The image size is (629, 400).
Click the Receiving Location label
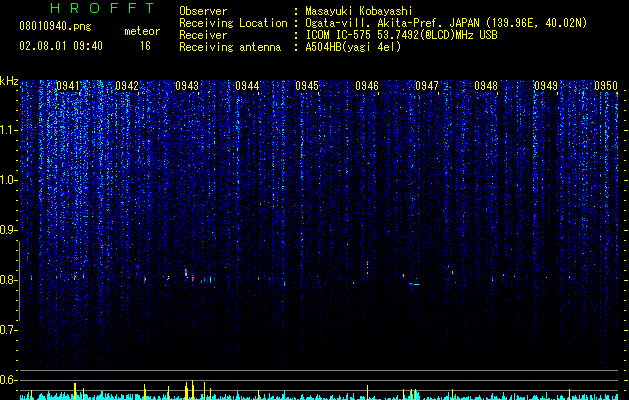(233, 23)
